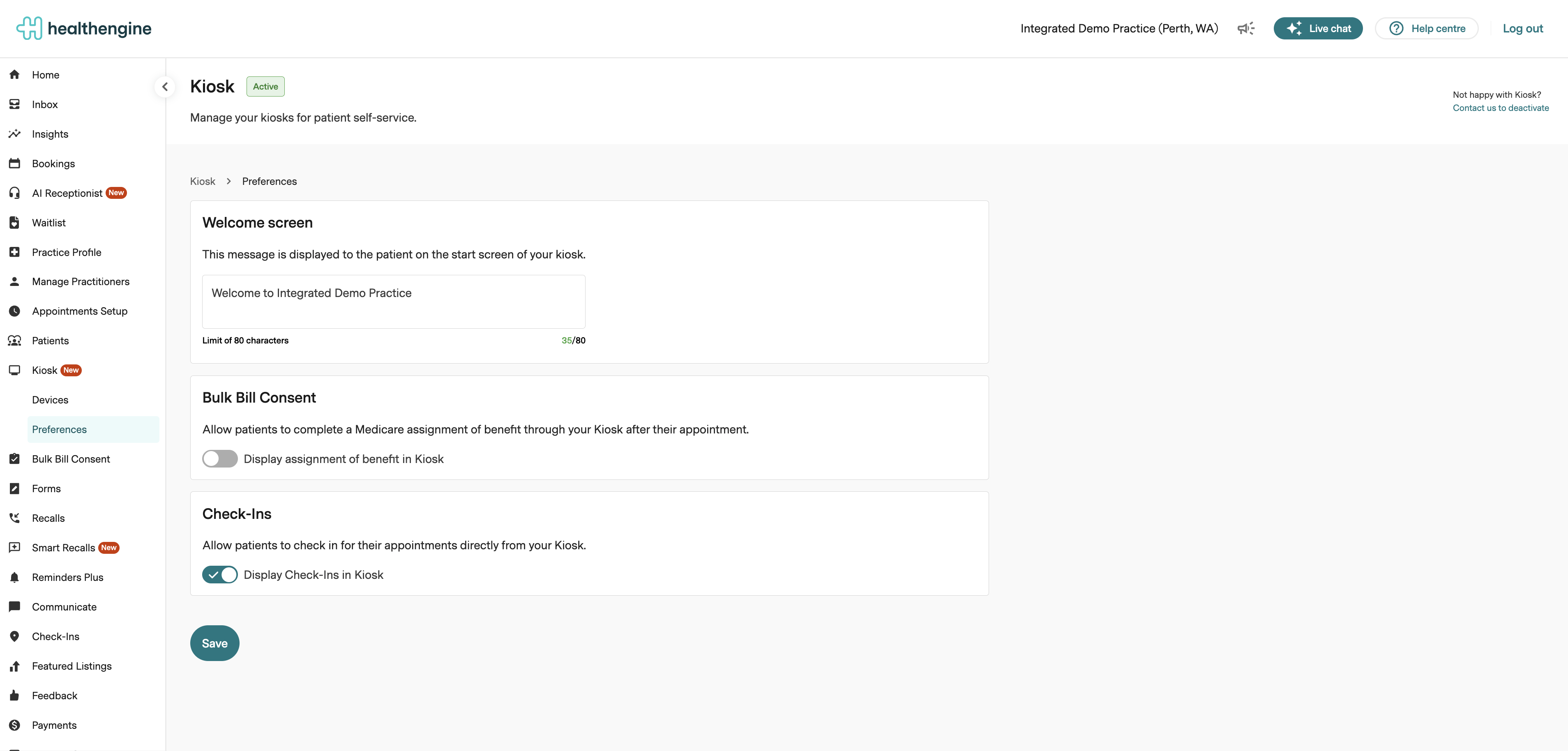
Task: Click the Smart Recalls icon
Action: click(15, 548)
